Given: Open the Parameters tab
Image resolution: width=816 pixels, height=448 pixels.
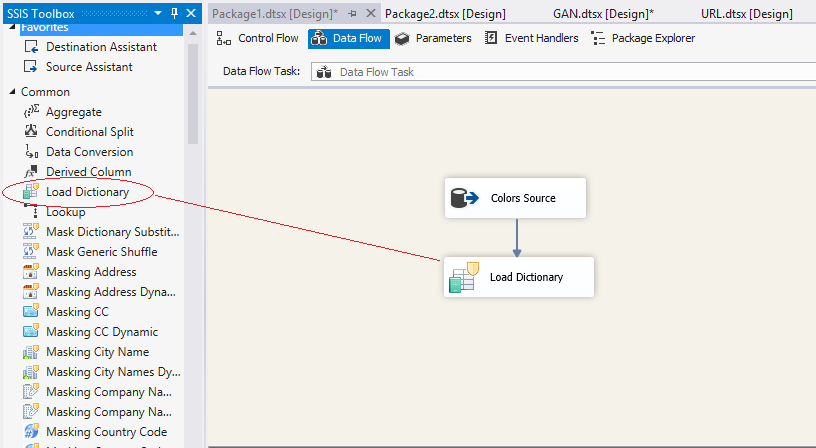Looking at the screenshot, I should point(433,38).
